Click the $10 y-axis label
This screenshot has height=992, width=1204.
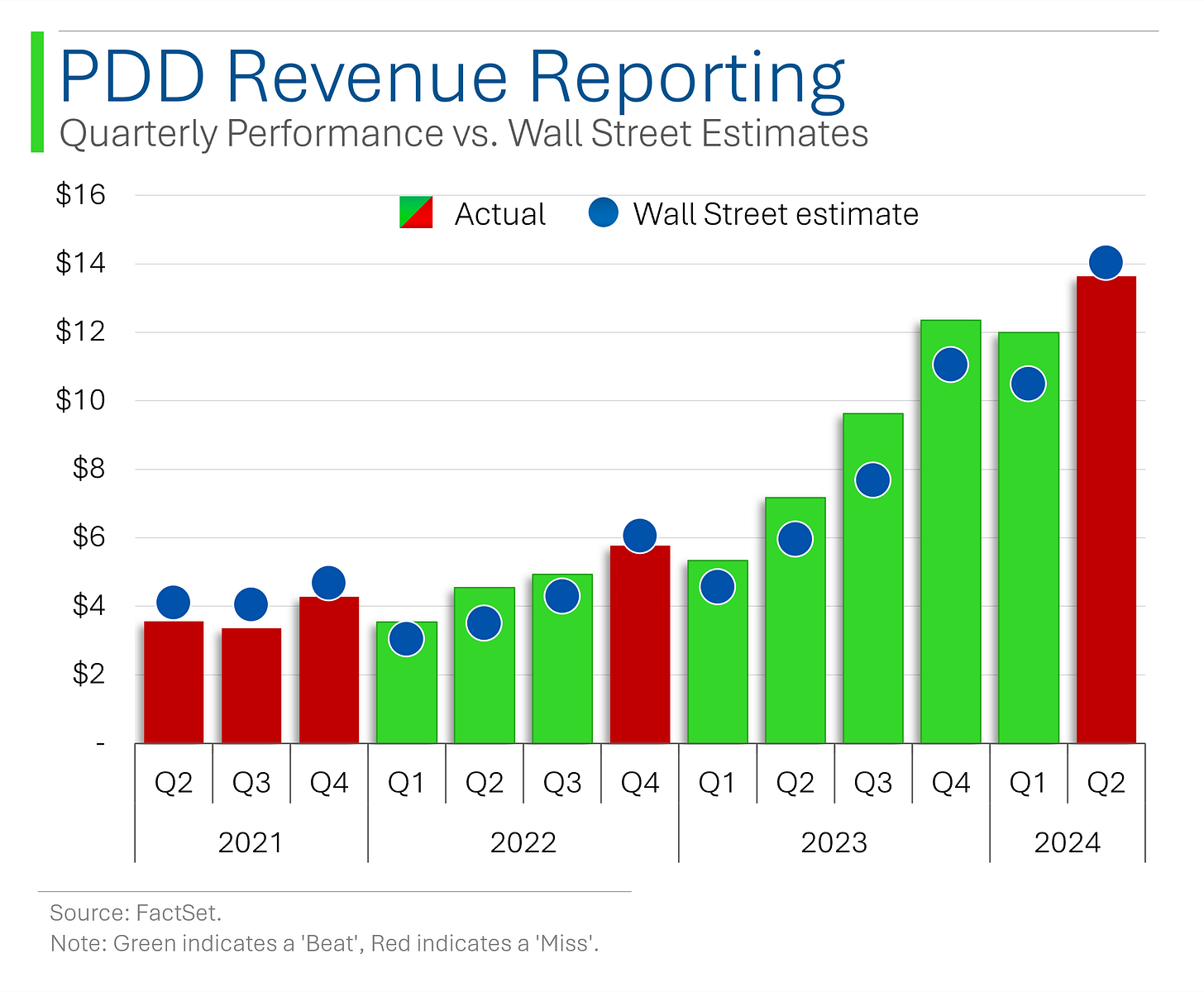pos(81,401)
